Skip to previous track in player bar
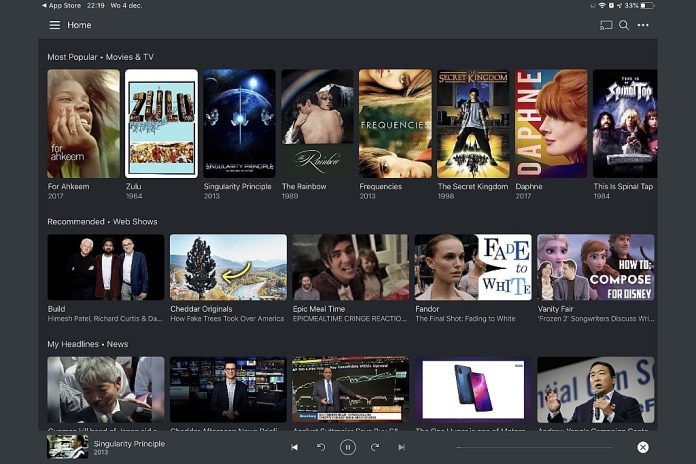 tap(294, 447)
